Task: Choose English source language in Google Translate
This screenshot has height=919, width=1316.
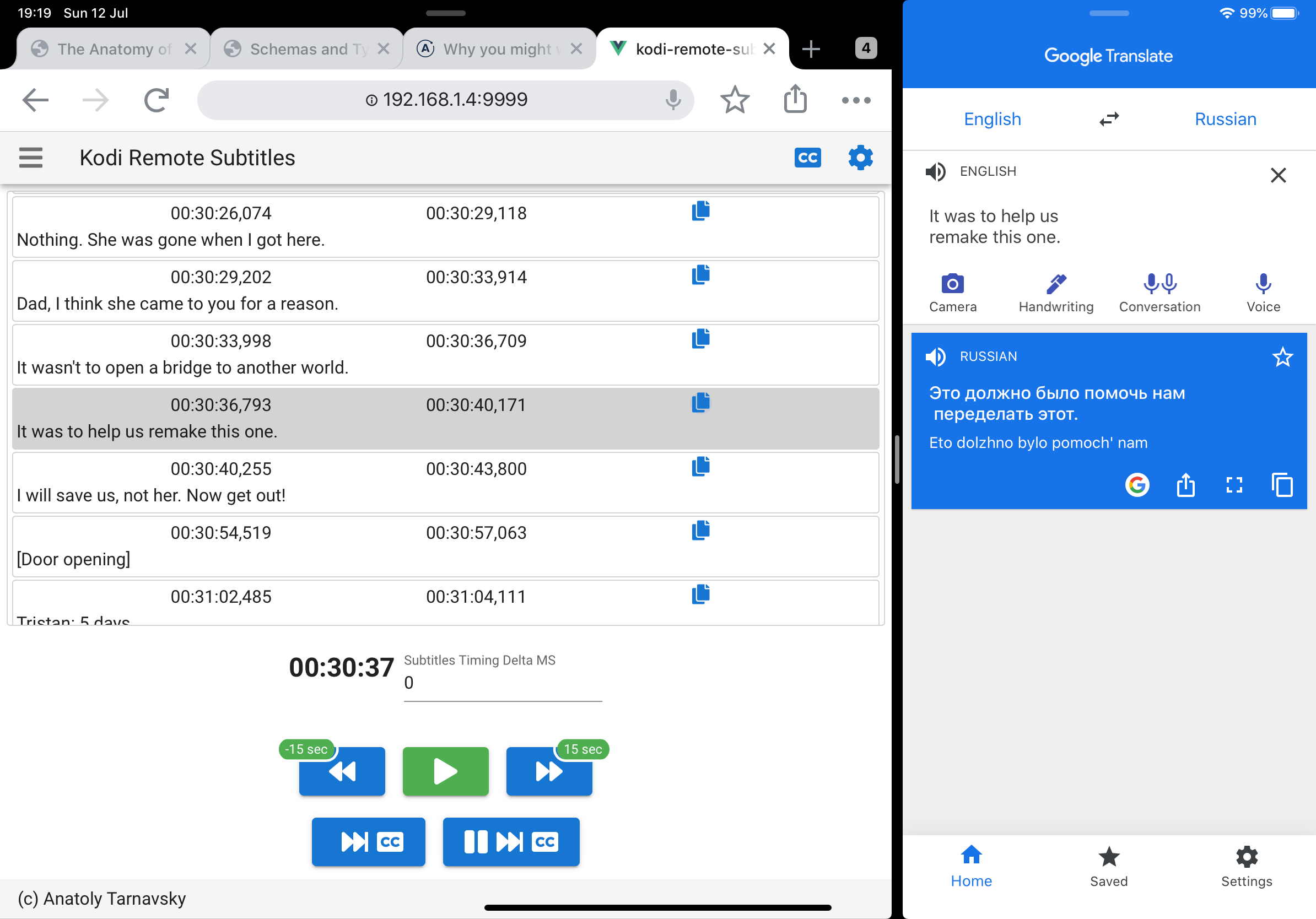Action: click(992, 119)
